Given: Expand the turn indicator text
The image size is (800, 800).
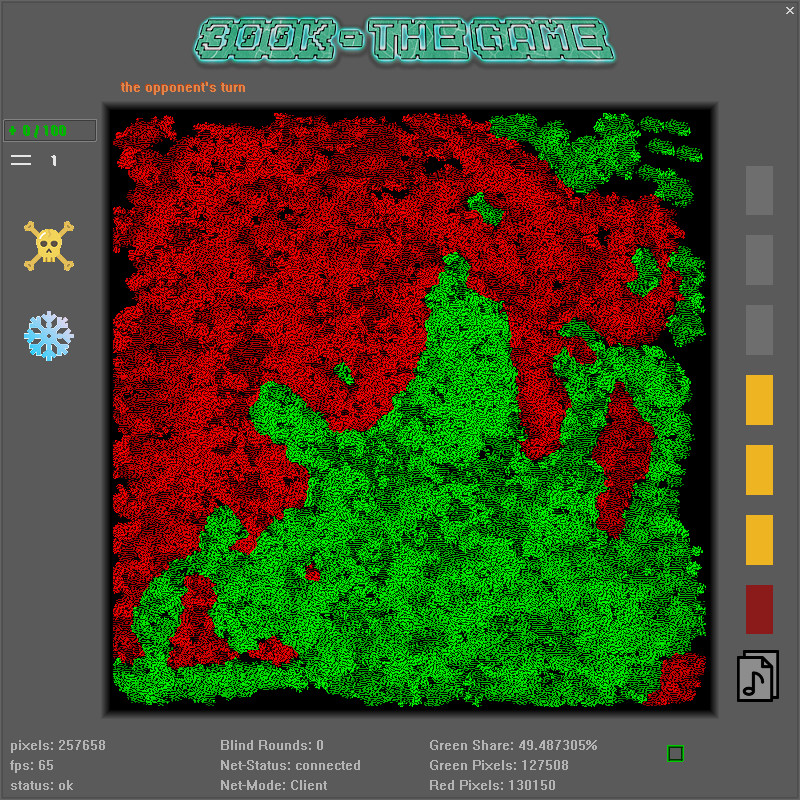Looking at the screenshot, I should pyautogui.click(x=183, y=87).
